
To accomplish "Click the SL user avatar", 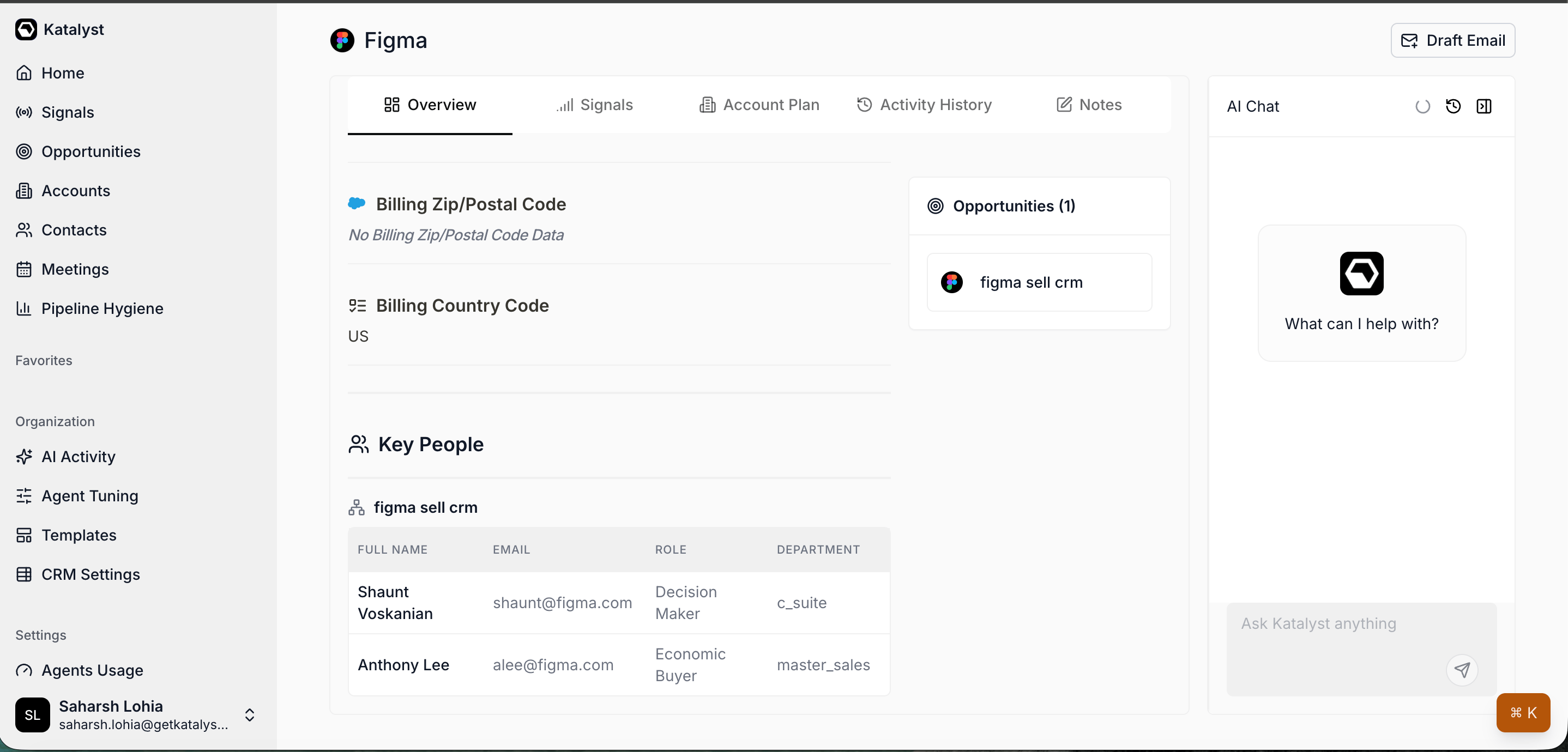I will point(32,715).
